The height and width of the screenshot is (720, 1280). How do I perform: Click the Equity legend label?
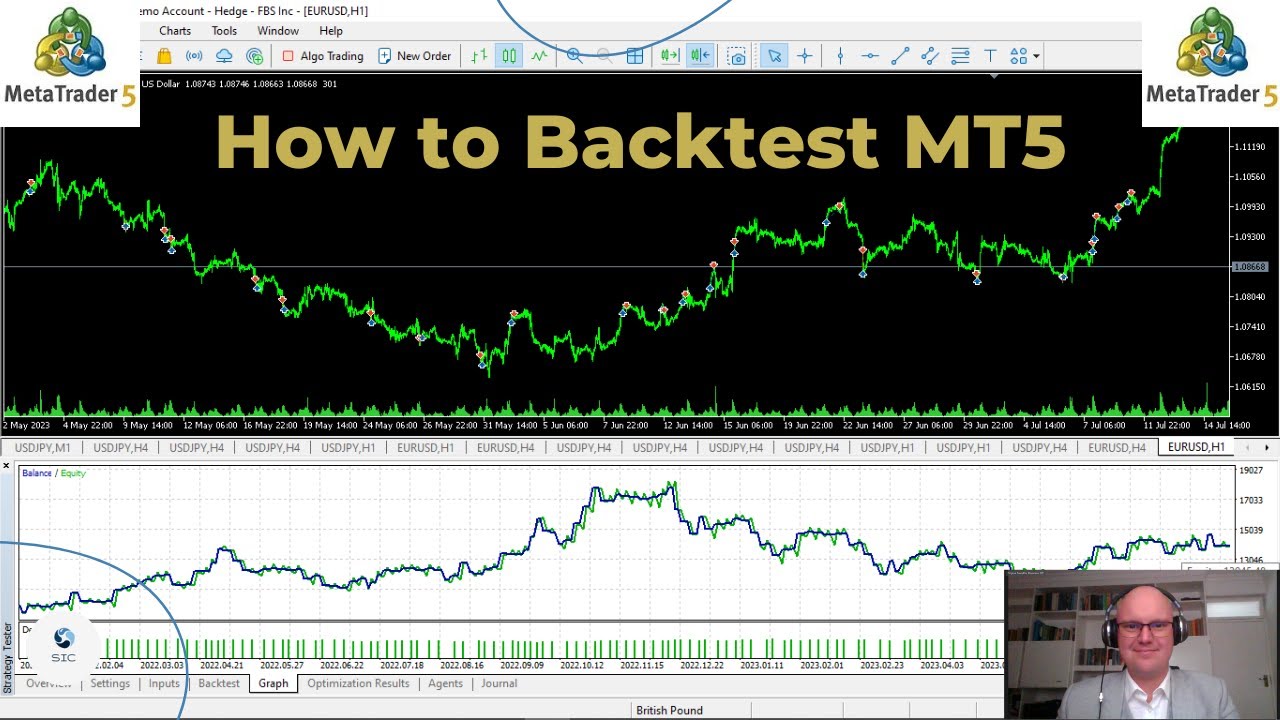73,473
